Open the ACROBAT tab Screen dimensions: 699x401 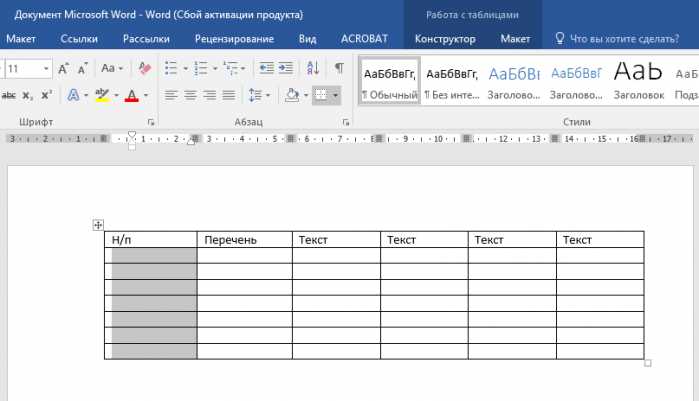tap(364, 39)
